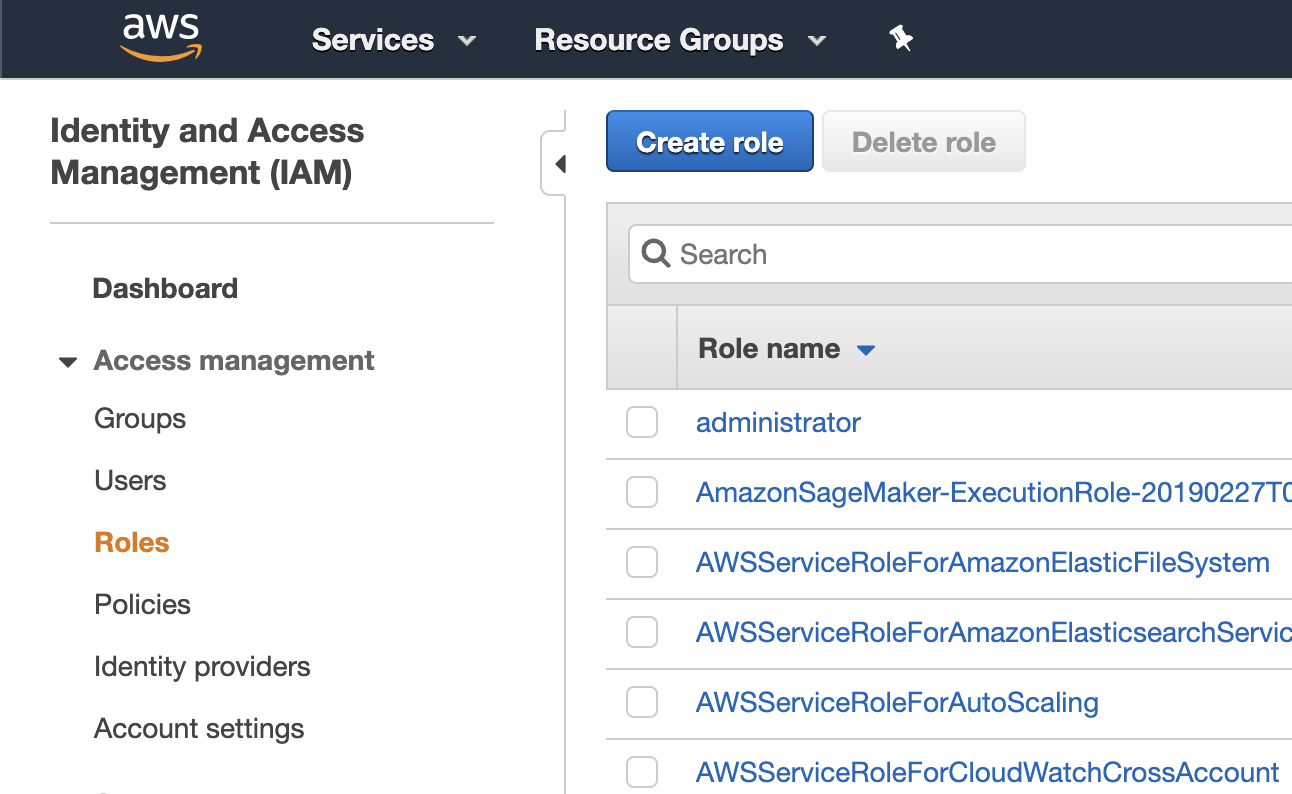The image size is (1292, 794).
Task: Click the Role name column header
Action: [769, 349]
